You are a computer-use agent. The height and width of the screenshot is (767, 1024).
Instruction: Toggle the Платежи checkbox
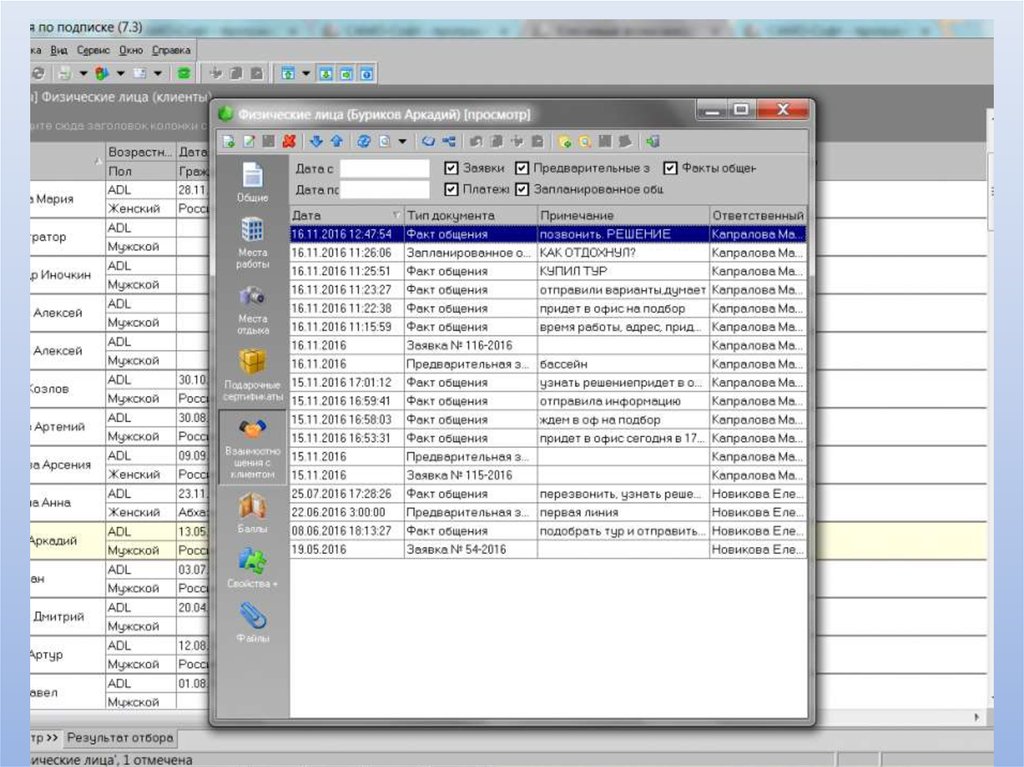pos(452,189)
